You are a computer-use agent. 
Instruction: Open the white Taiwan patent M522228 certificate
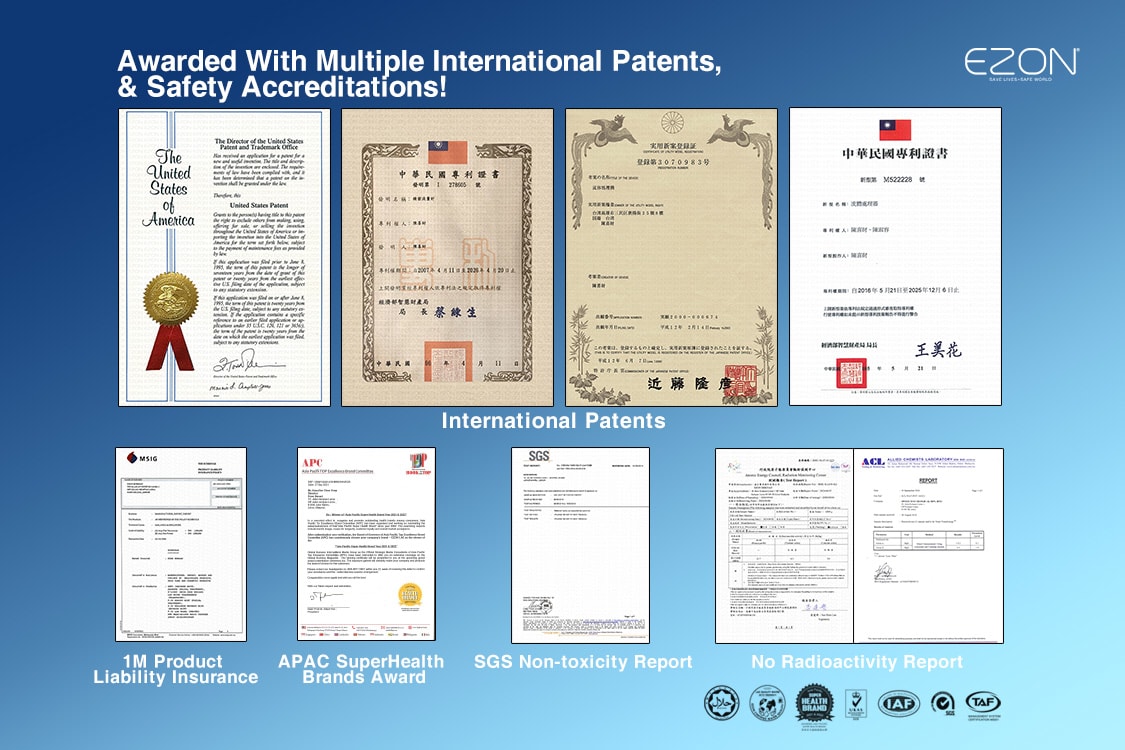[x=895, y=257]
